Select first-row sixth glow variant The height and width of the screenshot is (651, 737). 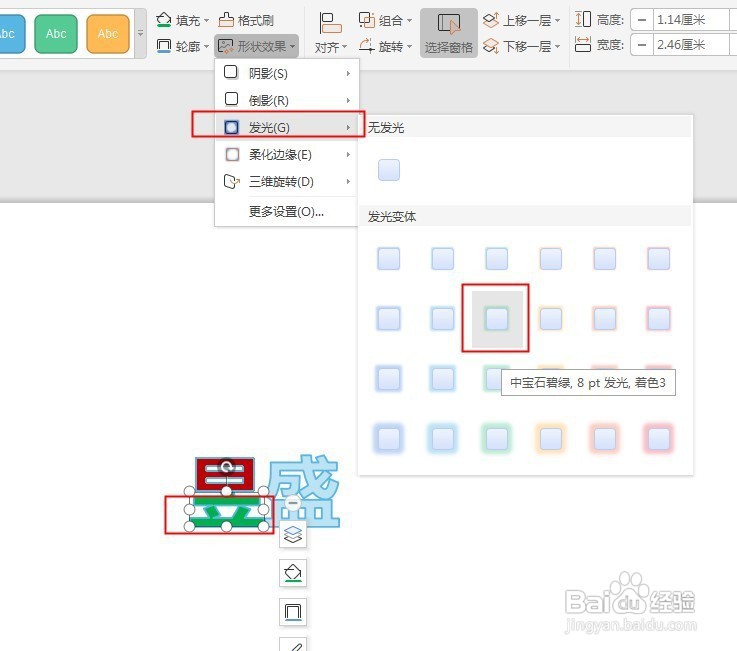coord(659,259)
